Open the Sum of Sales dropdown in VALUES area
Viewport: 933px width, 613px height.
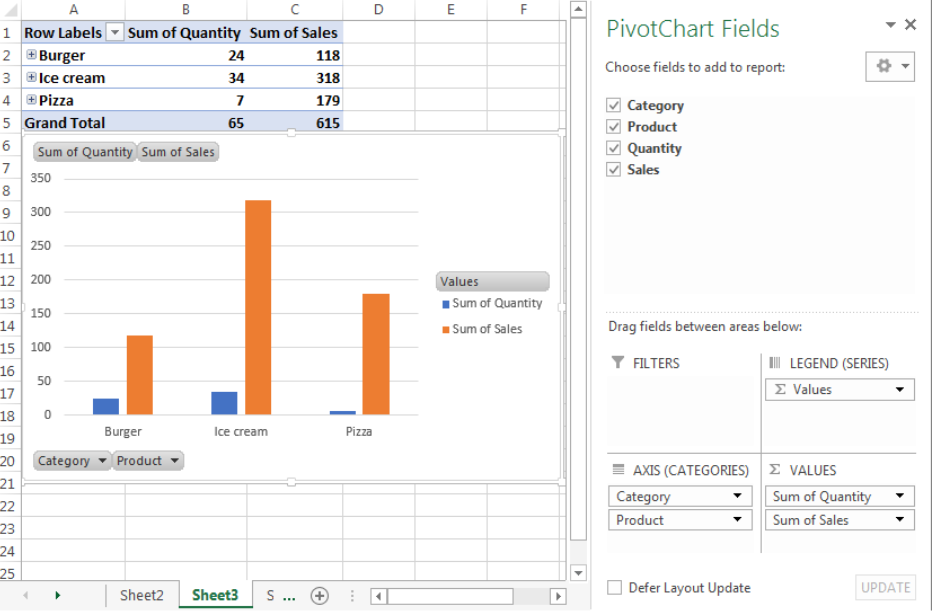click(903, 519)
